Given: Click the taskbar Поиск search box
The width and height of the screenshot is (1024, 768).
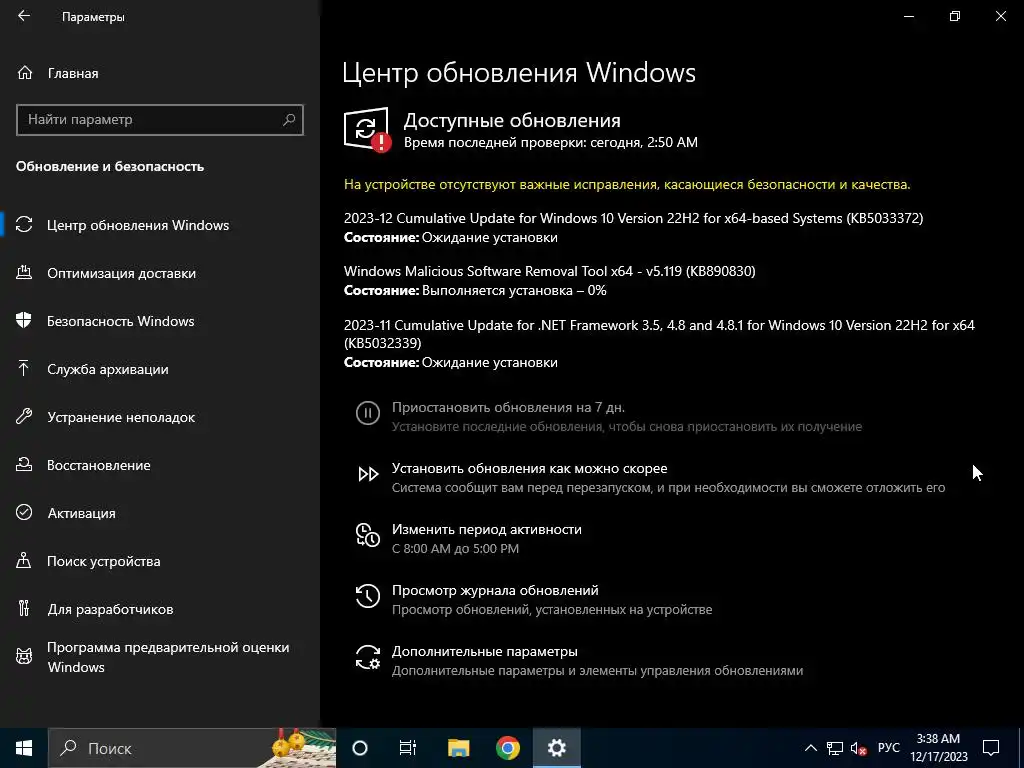Looking at the screenshot, I should [192, 748].
